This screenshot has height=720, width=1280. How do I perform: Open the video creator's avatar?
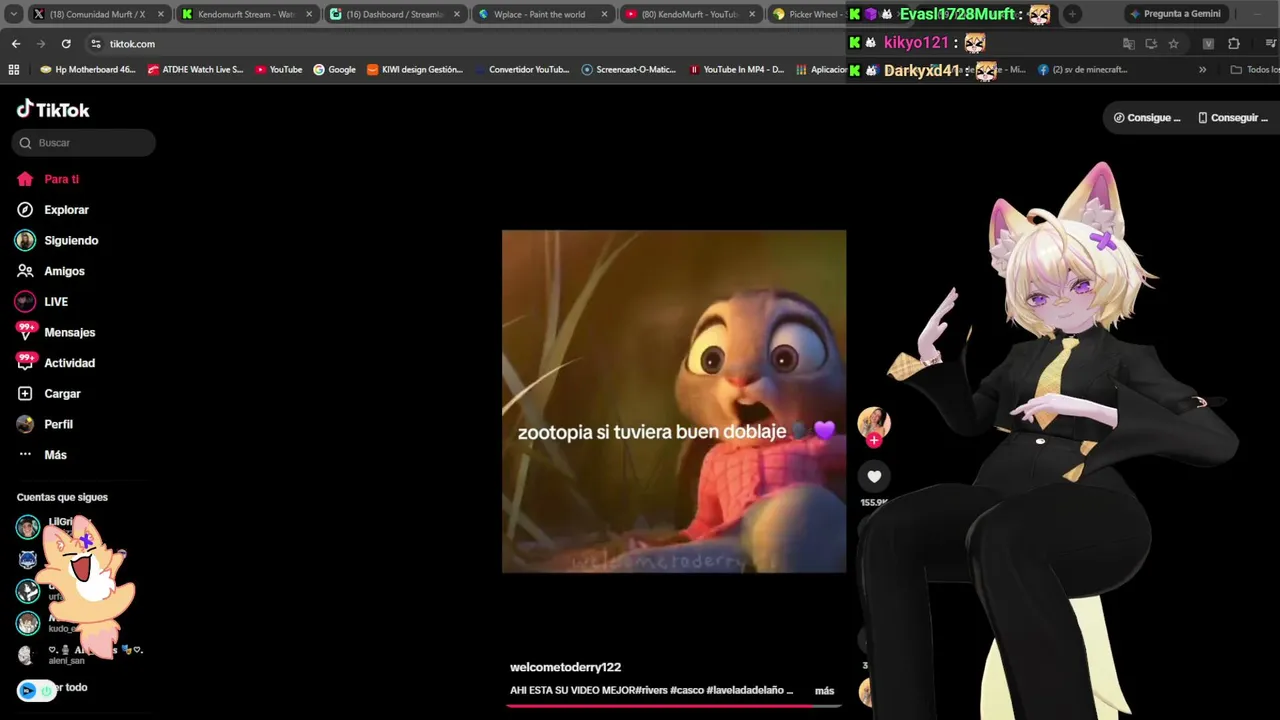coord(873,422)
